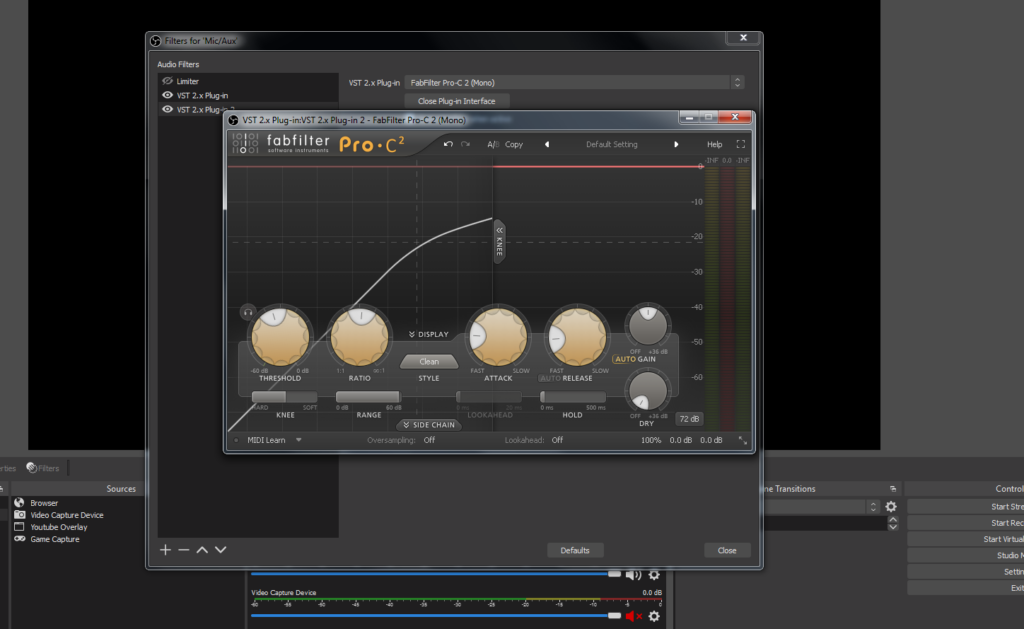Enter full screen mode in Pro-C 2

pos(741,144)
